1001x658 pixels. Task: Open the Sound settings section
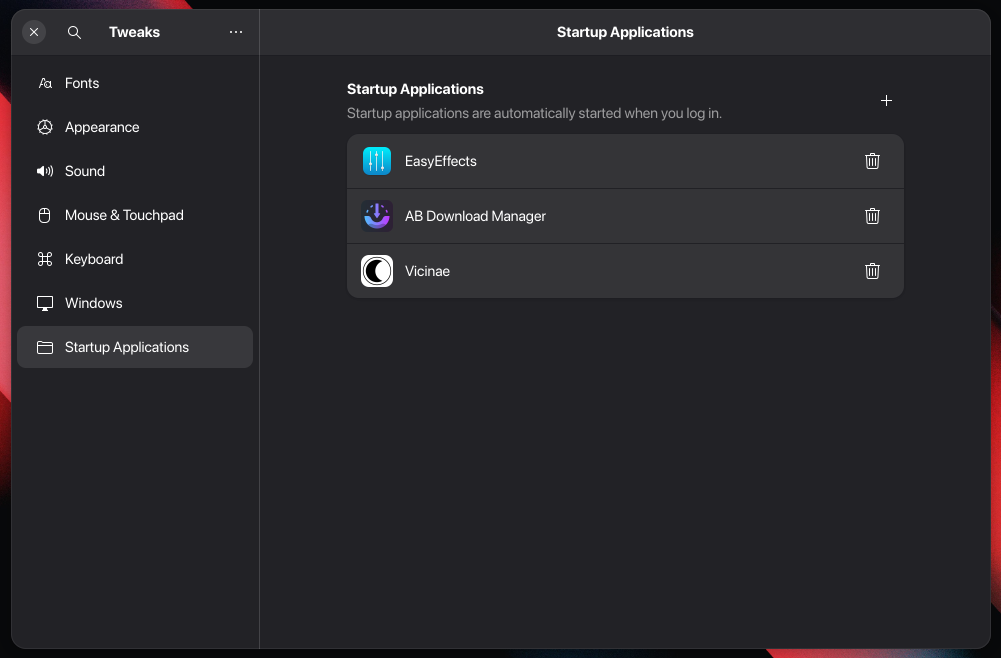[x=85, y=171]
